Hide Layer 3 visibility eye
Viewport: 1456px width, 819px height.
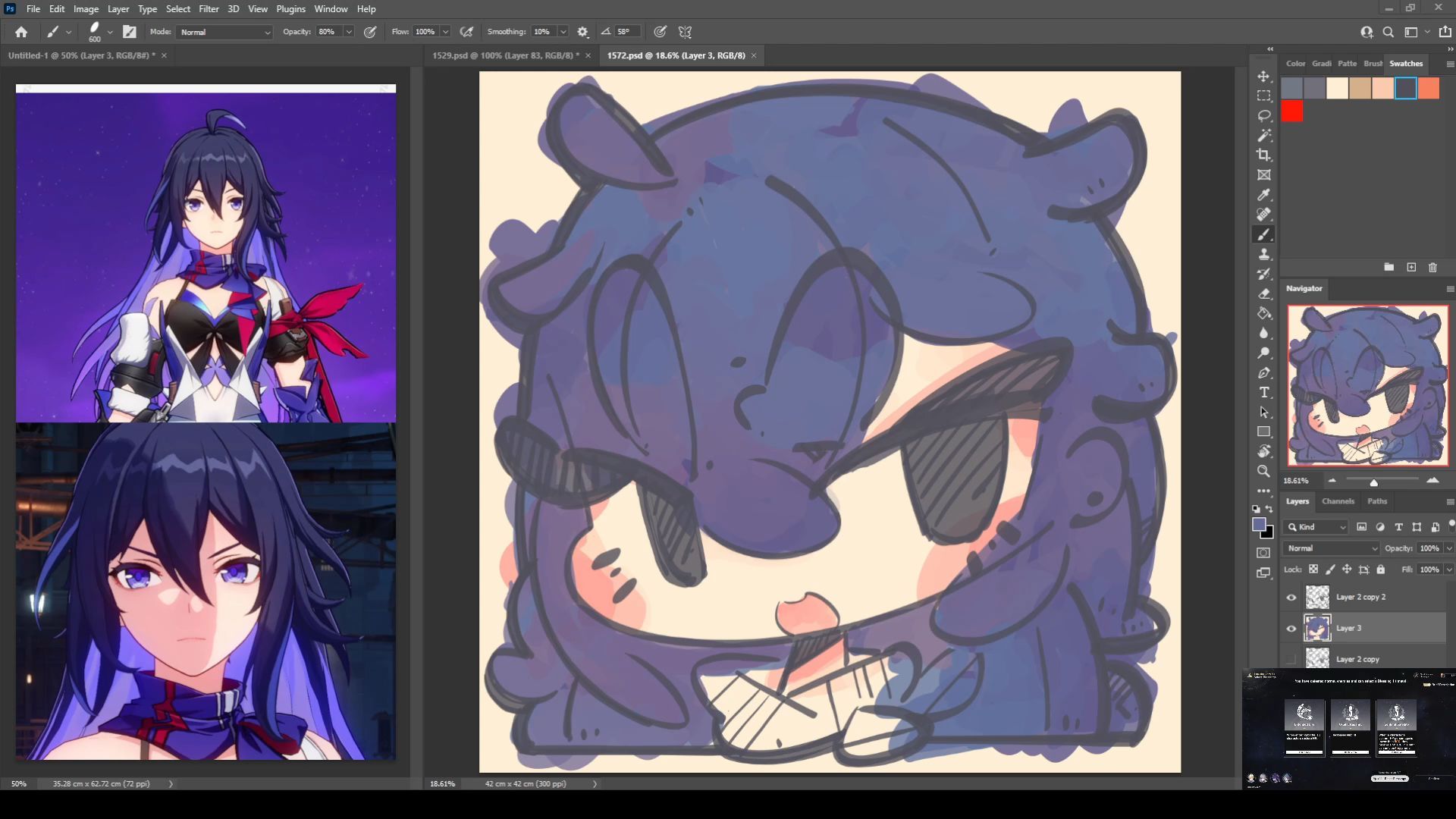pos(1291,629)
